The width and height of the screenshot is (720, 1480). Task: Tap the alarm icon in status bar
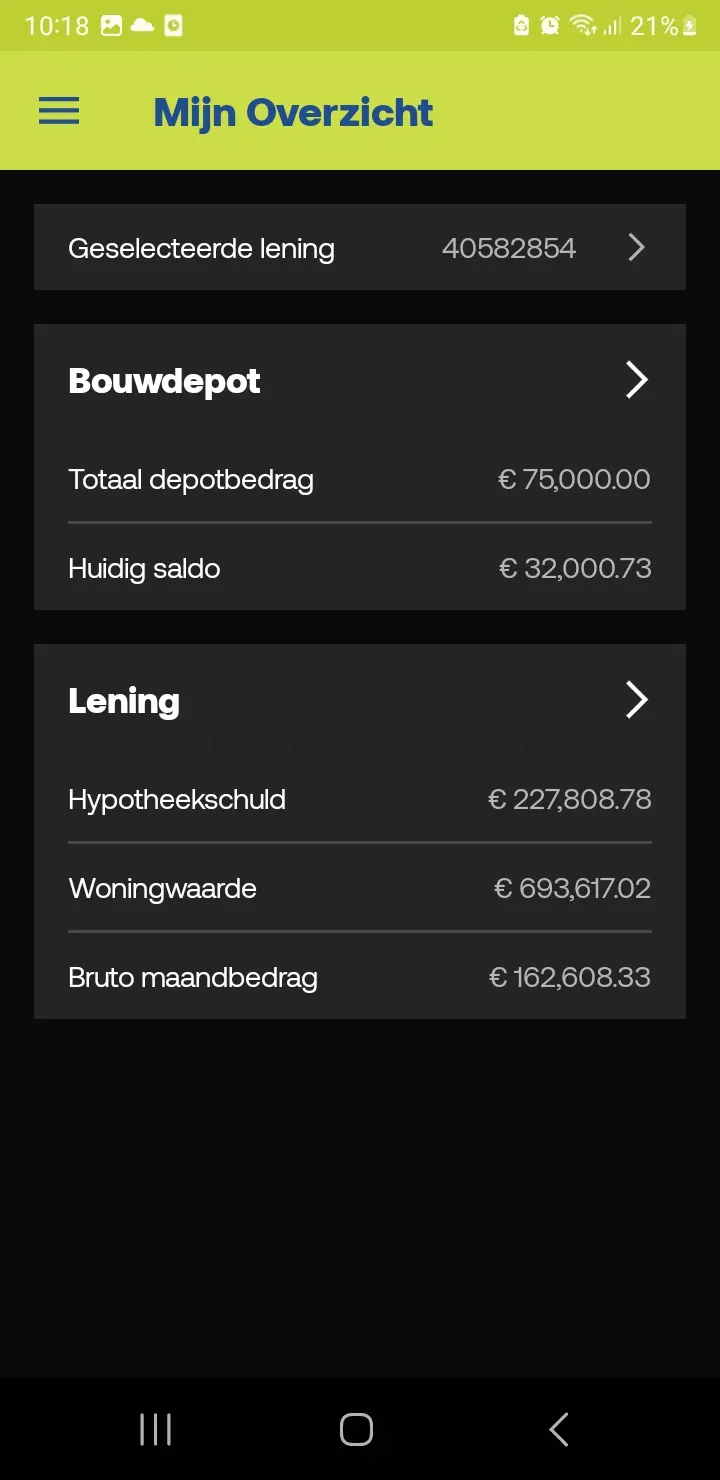pos(549,26)
